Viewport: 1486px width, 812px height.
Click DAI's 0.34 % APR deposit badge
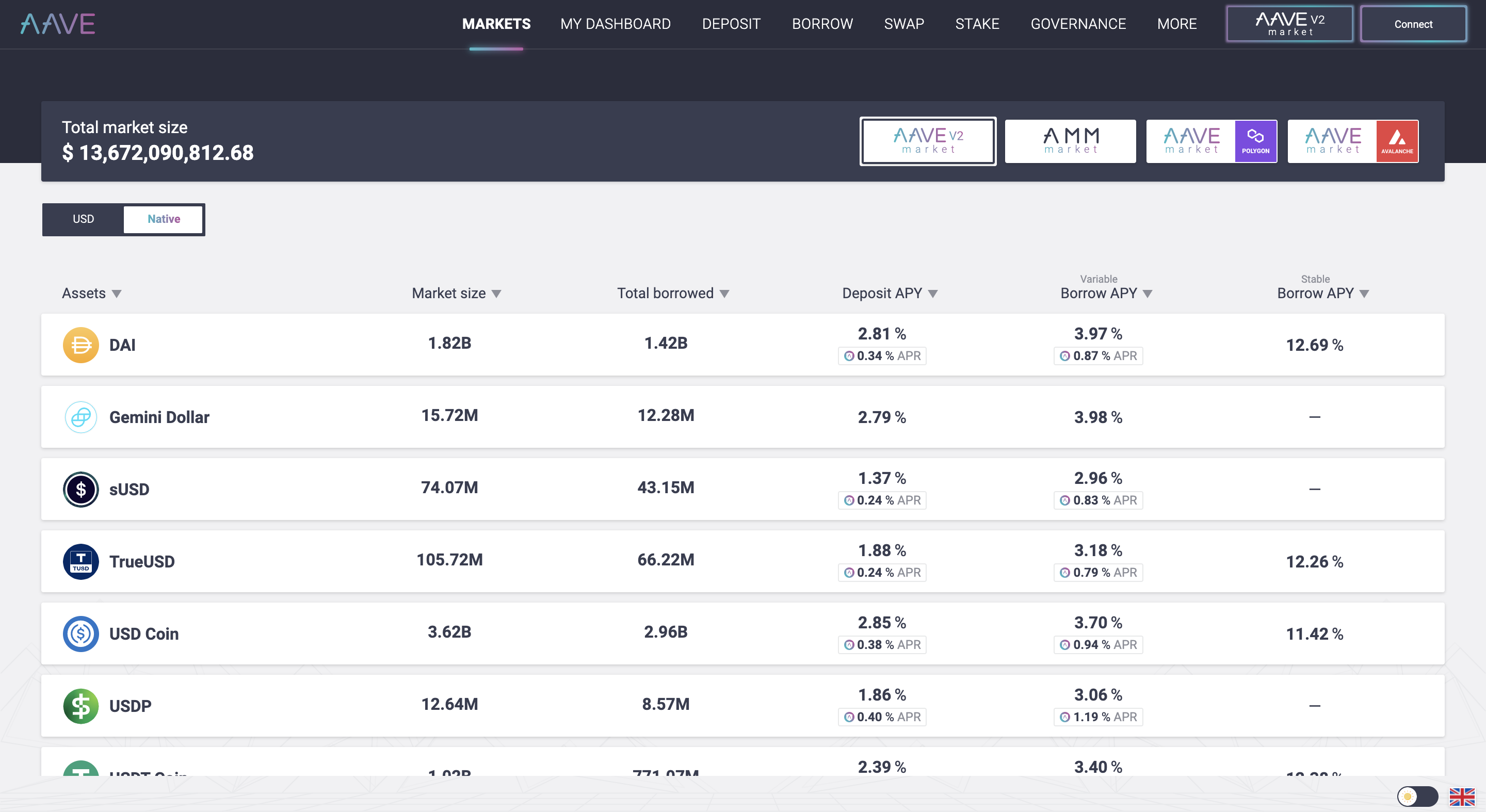point(882,356)
